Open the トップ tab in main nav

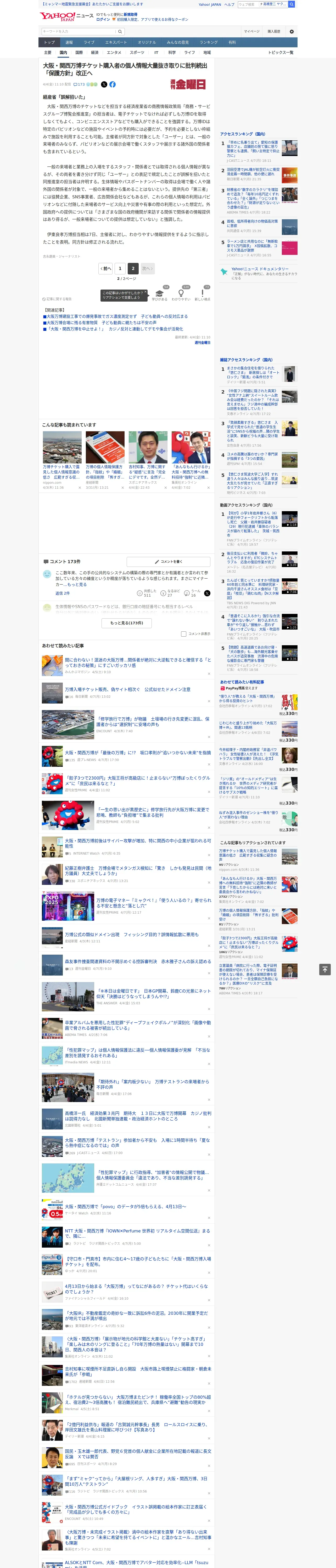pos(49,43)
